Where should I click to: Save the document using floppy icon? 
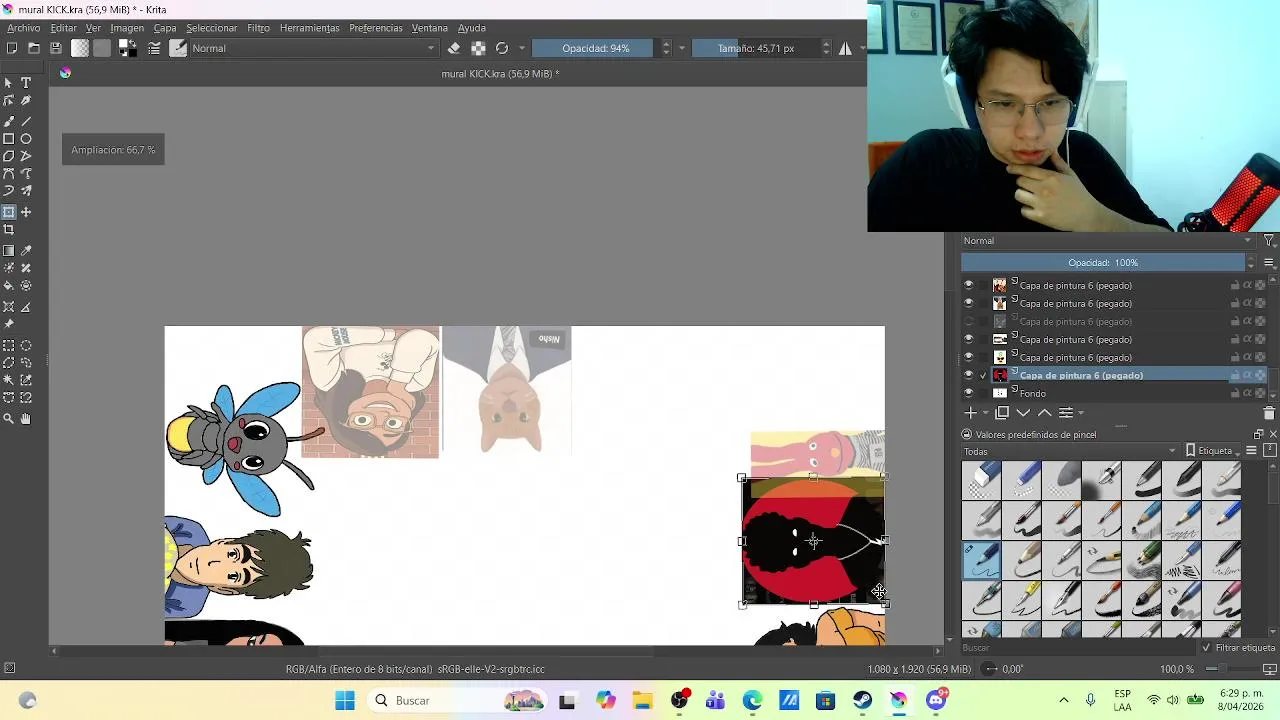tap(56, 48)
